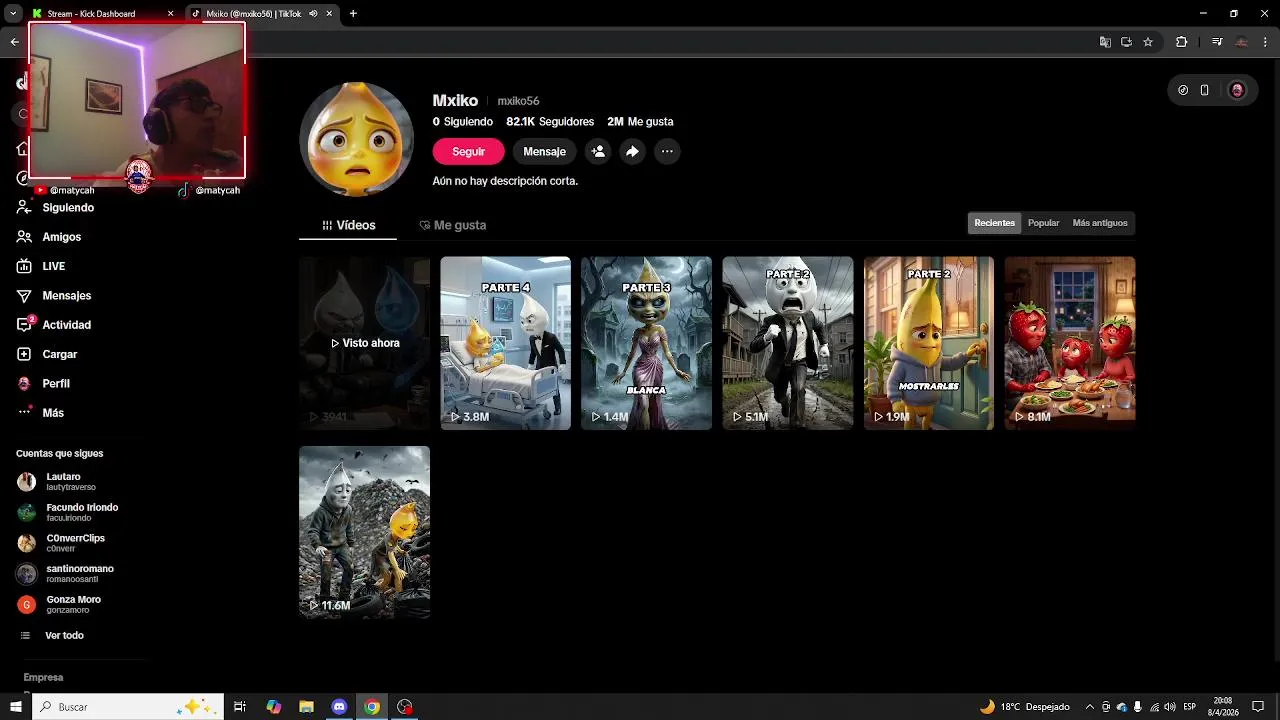Image resolution: width=1280 pixels, height=720 pixels.
Task: Close the TikTok browser tab
Action: pos(329,14)
